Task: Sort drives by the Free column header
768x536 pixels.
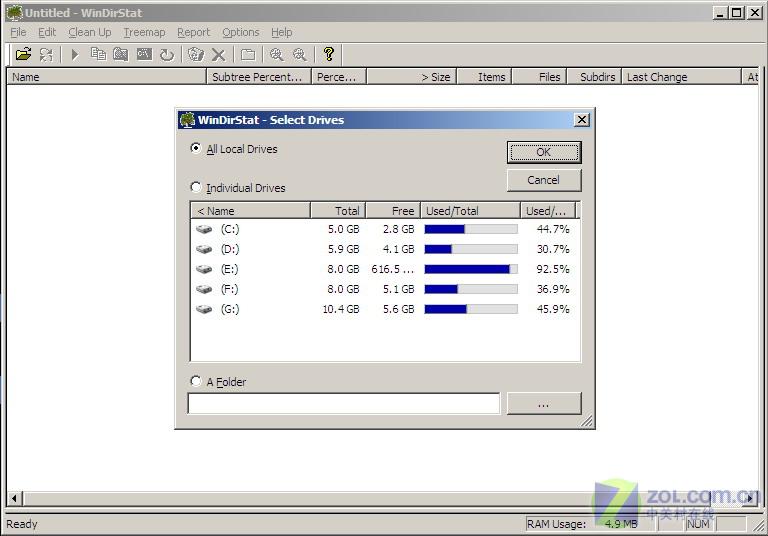Action: point(393,211)
